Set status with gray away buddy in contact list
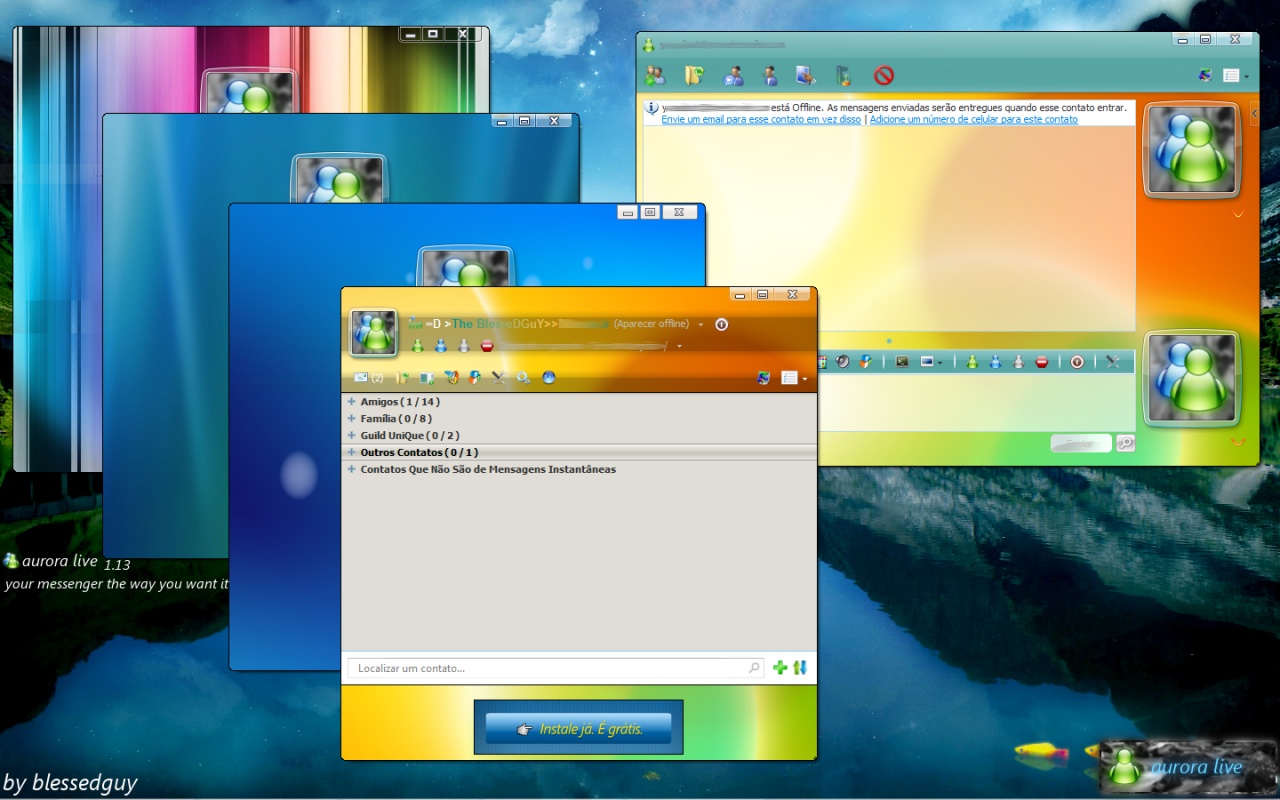The height and width of the screenshot is (800, 1280). pyautogui.click(x=463, y=345)
